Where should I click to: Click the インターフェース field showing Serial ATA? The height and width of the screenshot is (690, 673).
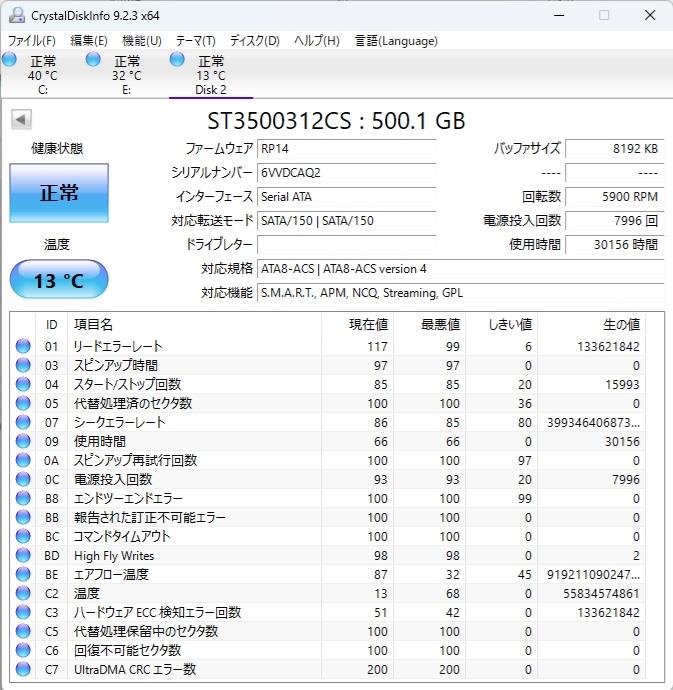346,196
